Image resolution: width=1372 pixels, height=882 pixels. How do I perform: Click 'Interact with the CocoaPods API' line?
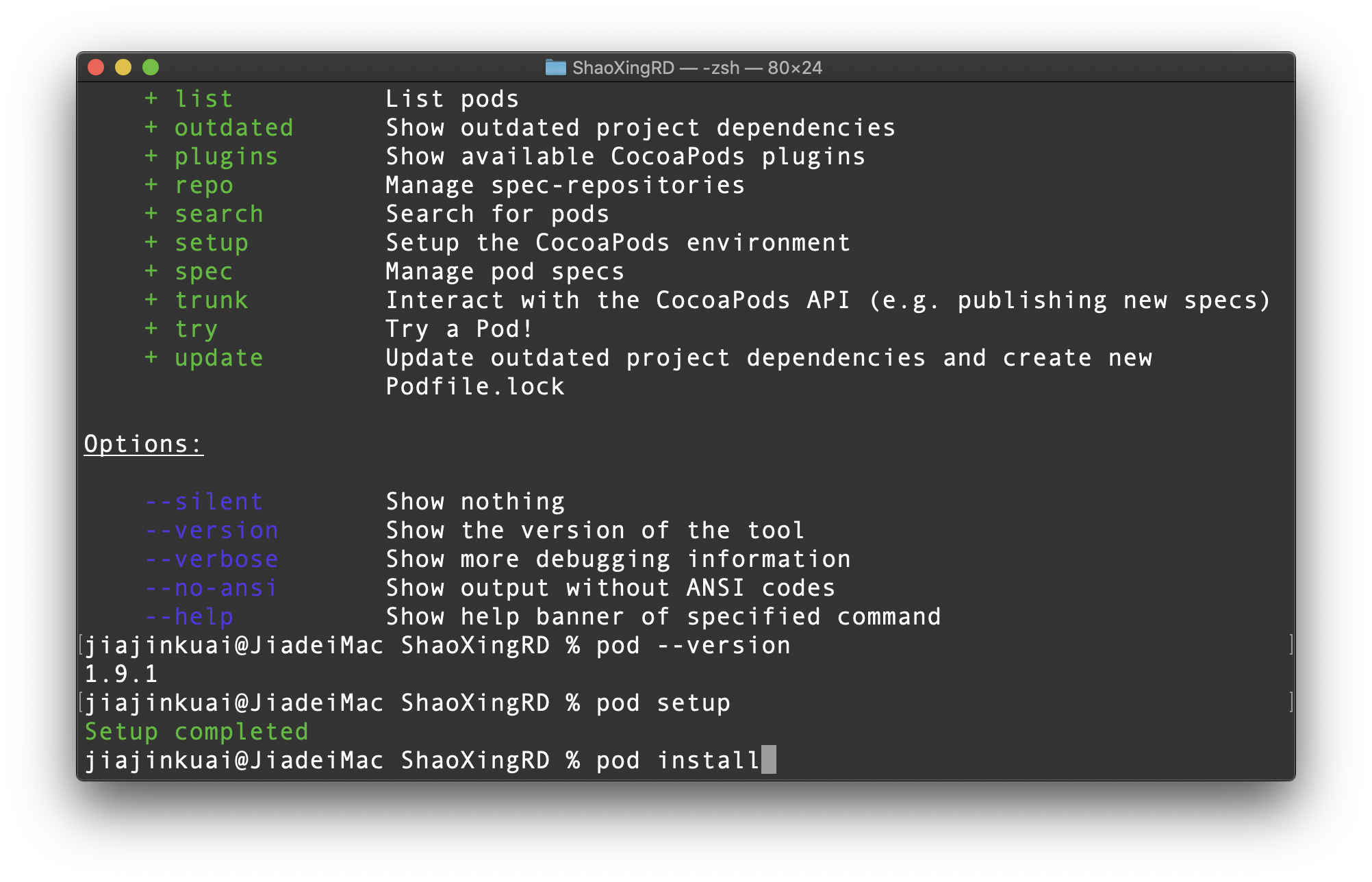click(x=828, y=301)
